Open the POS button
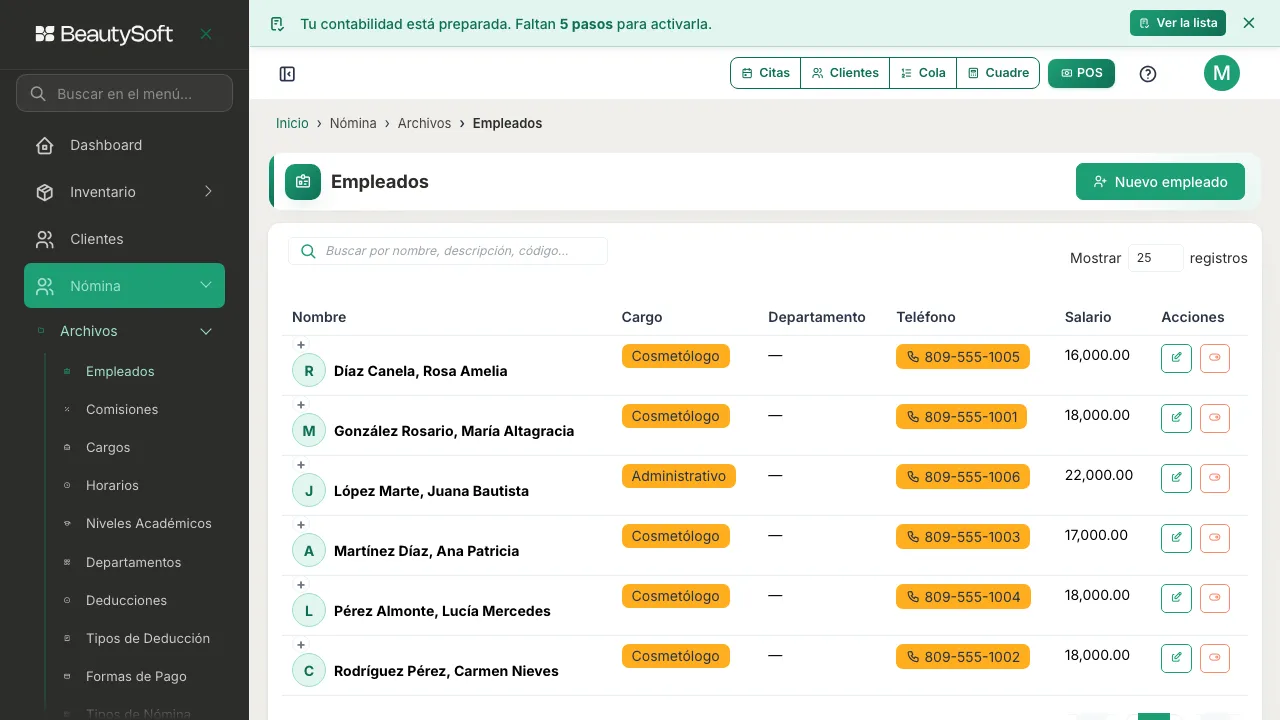Image resolution: width=1280 pixels, height=720 pixels. [x=1081, y=73]
